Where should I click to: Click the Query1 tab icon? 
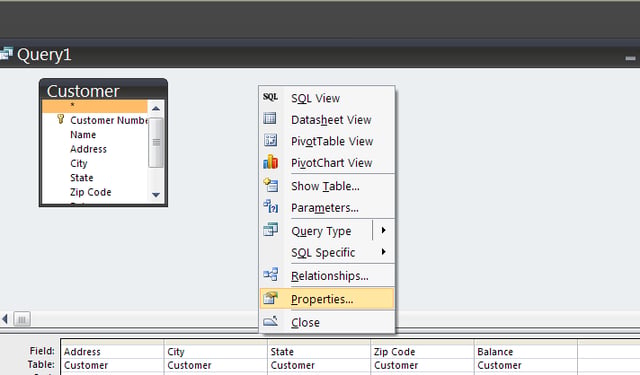(6, 53)
